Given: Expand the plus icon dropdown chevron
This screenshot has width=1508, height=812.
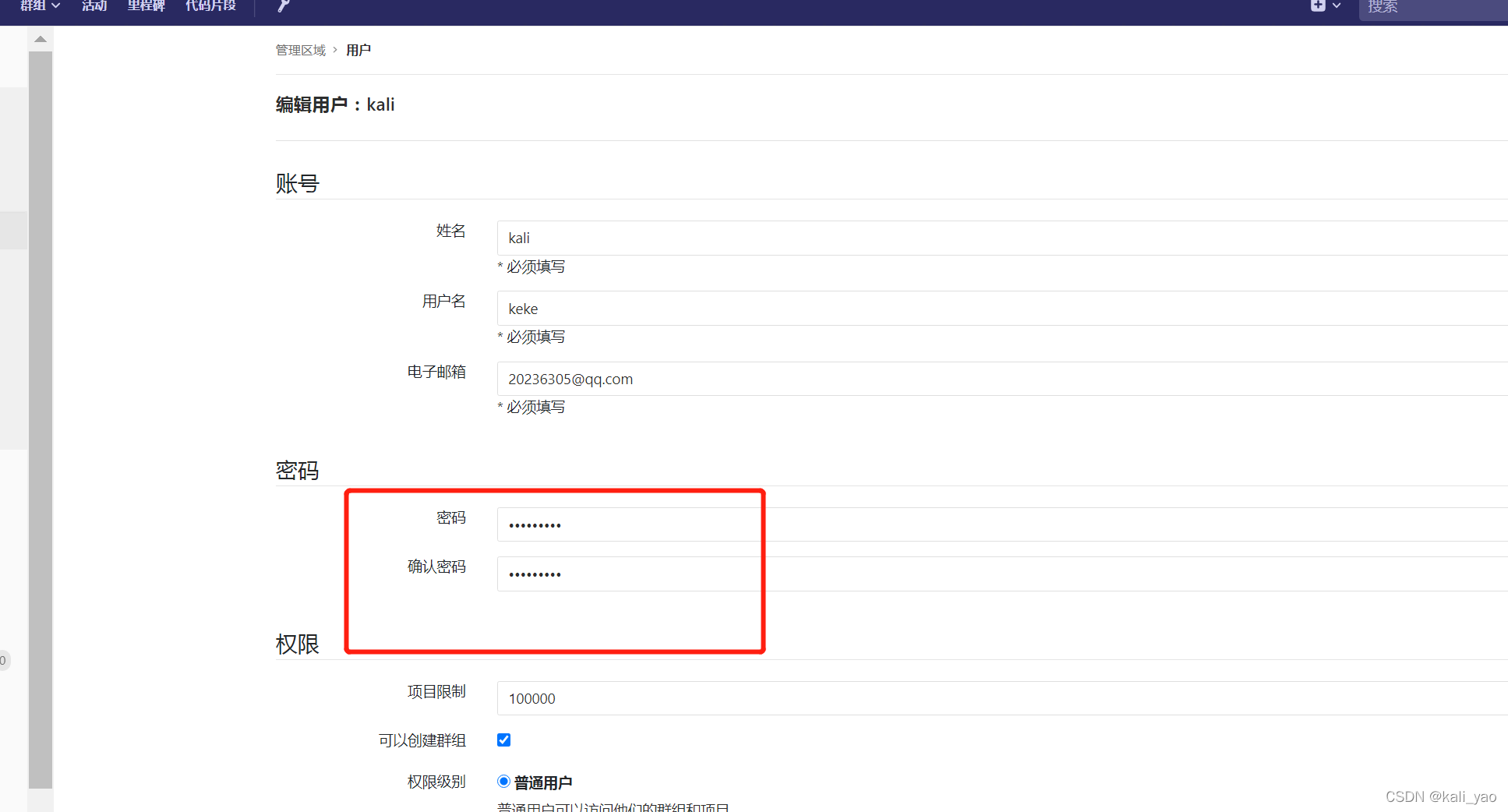Looking at the screenshot, I should [1337, 5].
